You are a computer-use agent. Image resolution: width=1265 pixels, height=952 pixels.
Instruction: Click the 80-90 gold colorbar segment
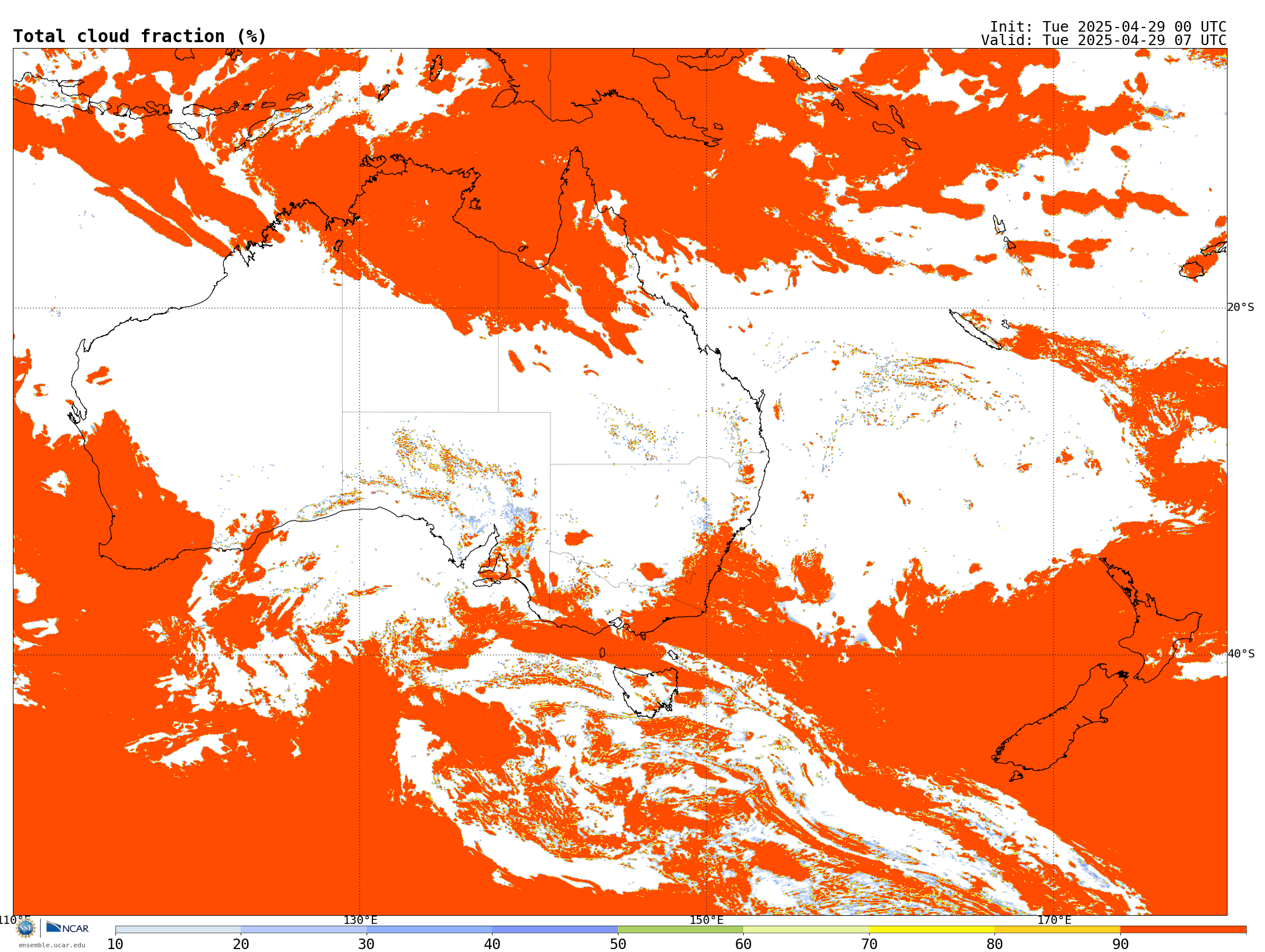click(x=1057, y=930)
